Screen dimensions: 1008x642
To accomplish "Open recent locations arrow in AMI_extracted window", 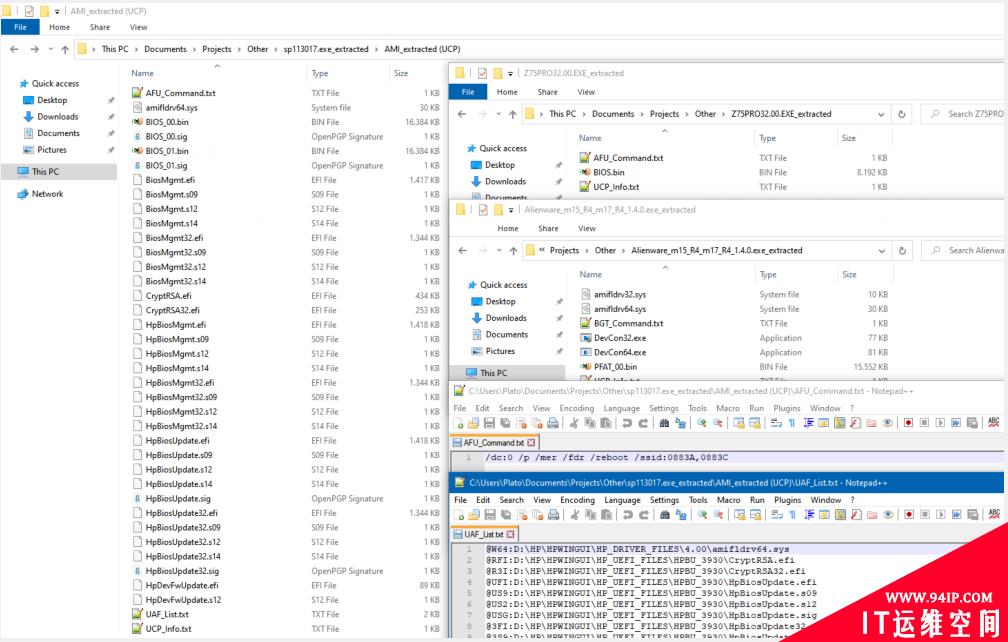I will (50, 49).
